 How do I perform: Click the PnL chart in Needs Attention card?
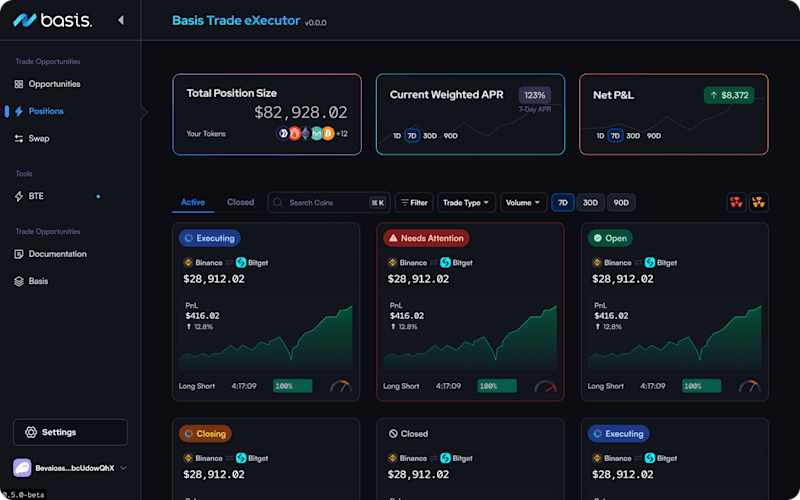pos(470,337)
